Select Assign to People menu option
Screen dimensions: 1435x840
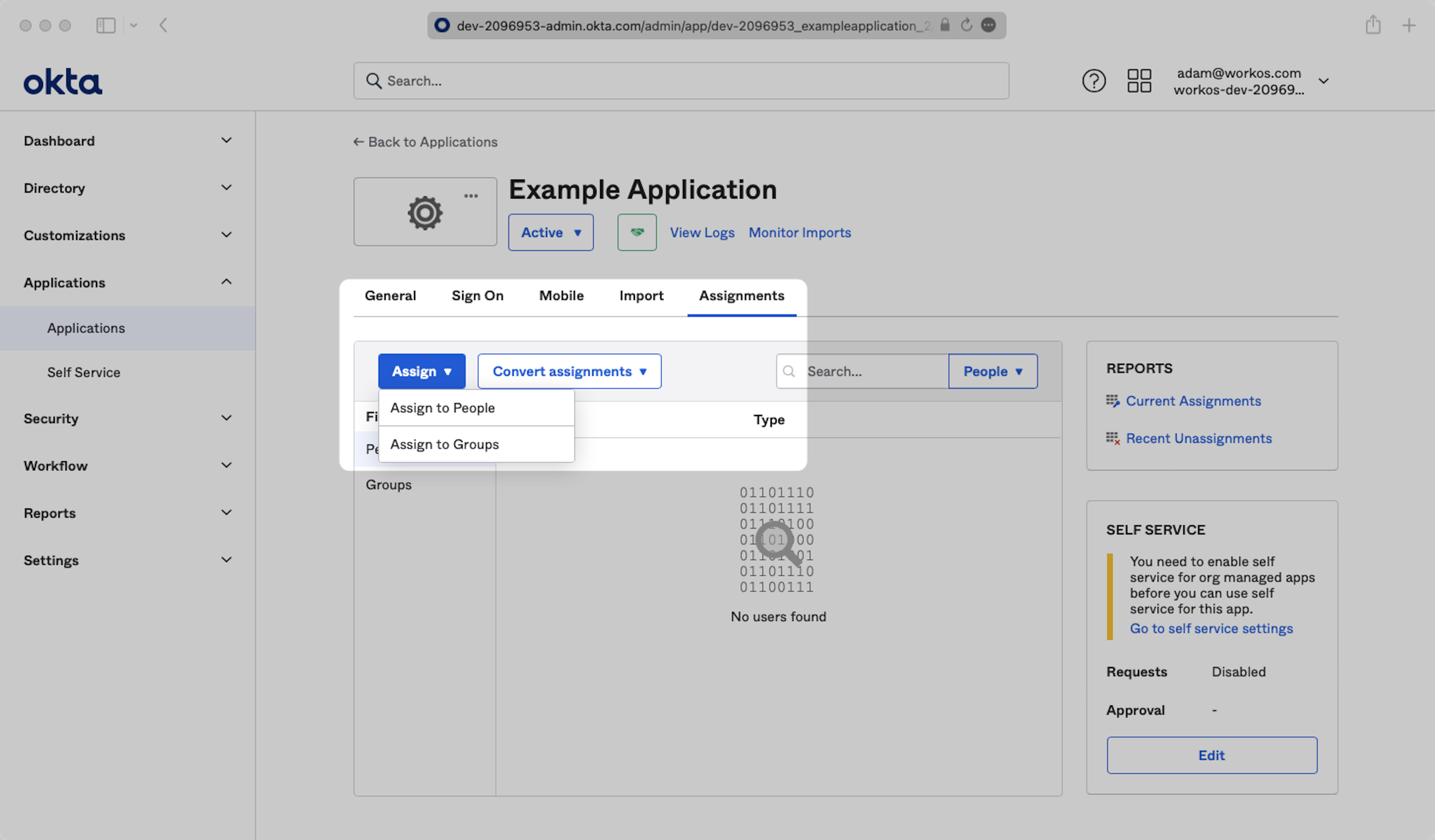(x=442, y=408)
